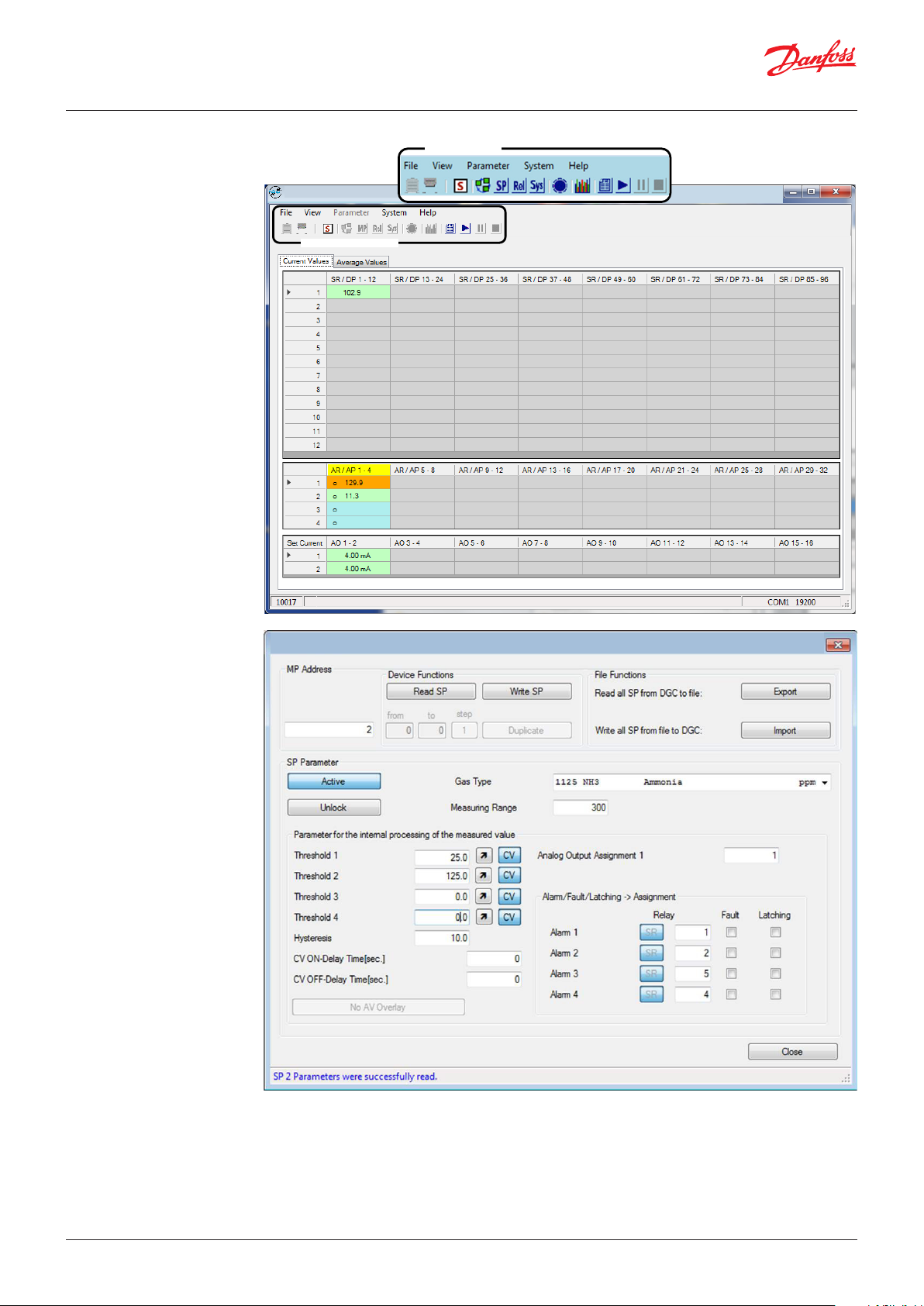Click the stop icon in main window toolbar
The width and height of the screenshot is (924, 1306).
coord(495,229)
